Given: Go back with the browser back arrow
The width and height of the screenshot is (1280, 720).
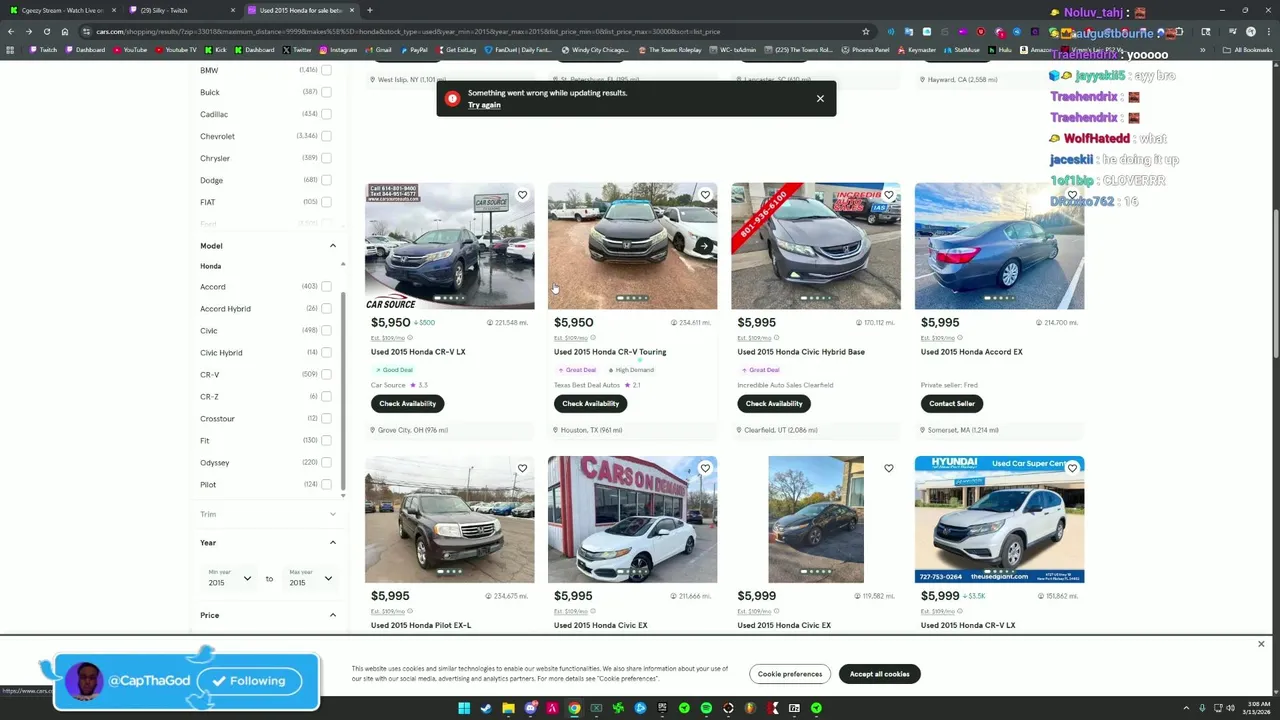Looking at the screenshot, I should click(11, 31).
